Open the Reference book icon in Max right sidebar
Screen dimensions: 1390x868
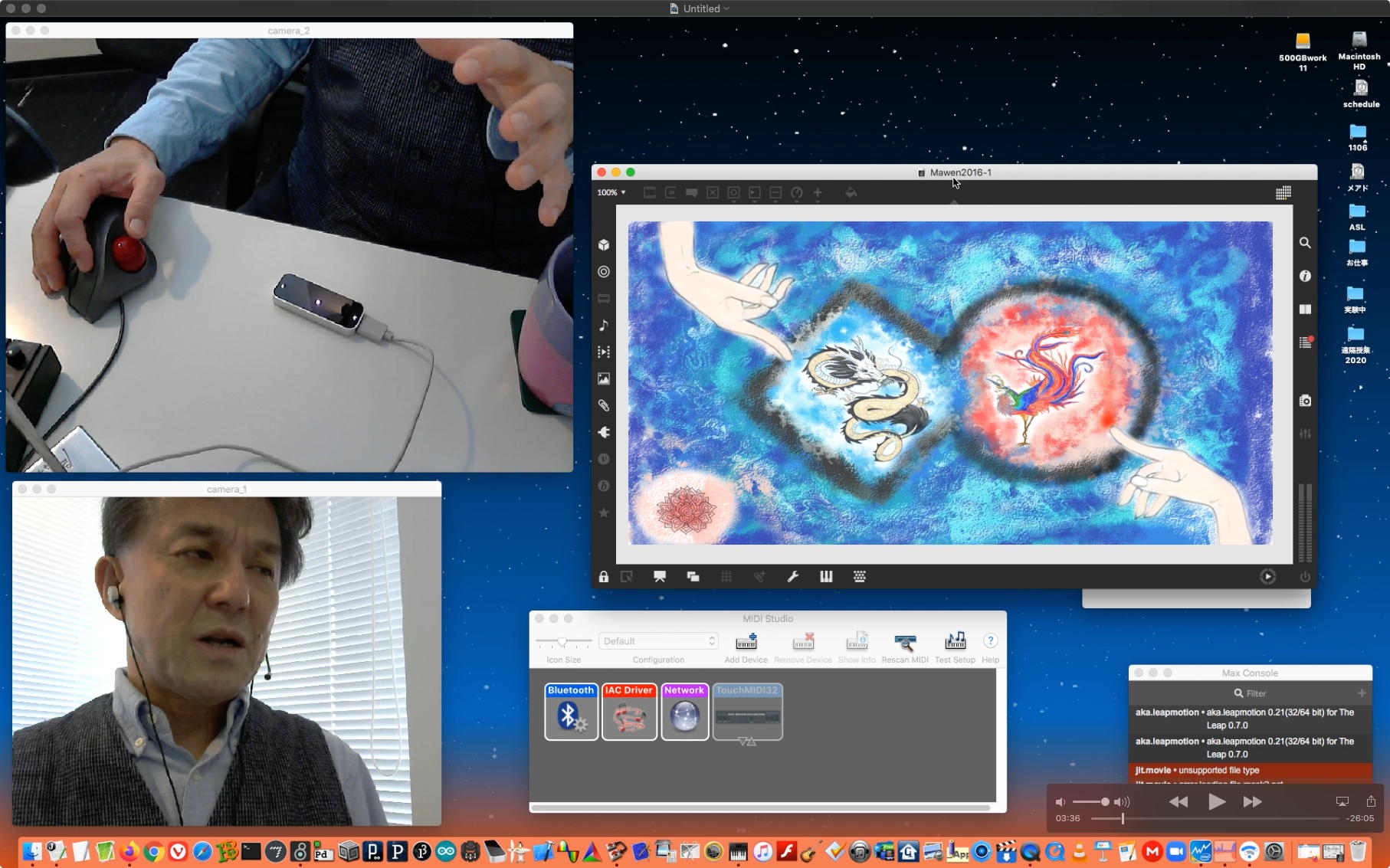pos(1305,310)
